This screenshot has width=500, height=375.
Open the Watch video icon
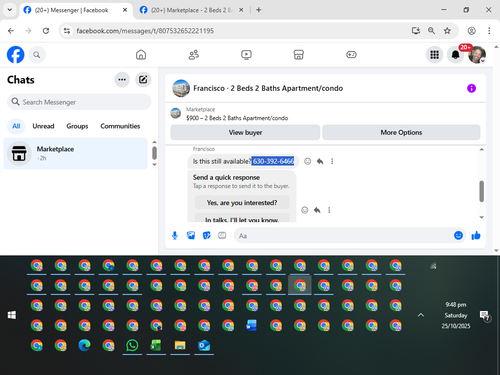(x=246, y=55)
